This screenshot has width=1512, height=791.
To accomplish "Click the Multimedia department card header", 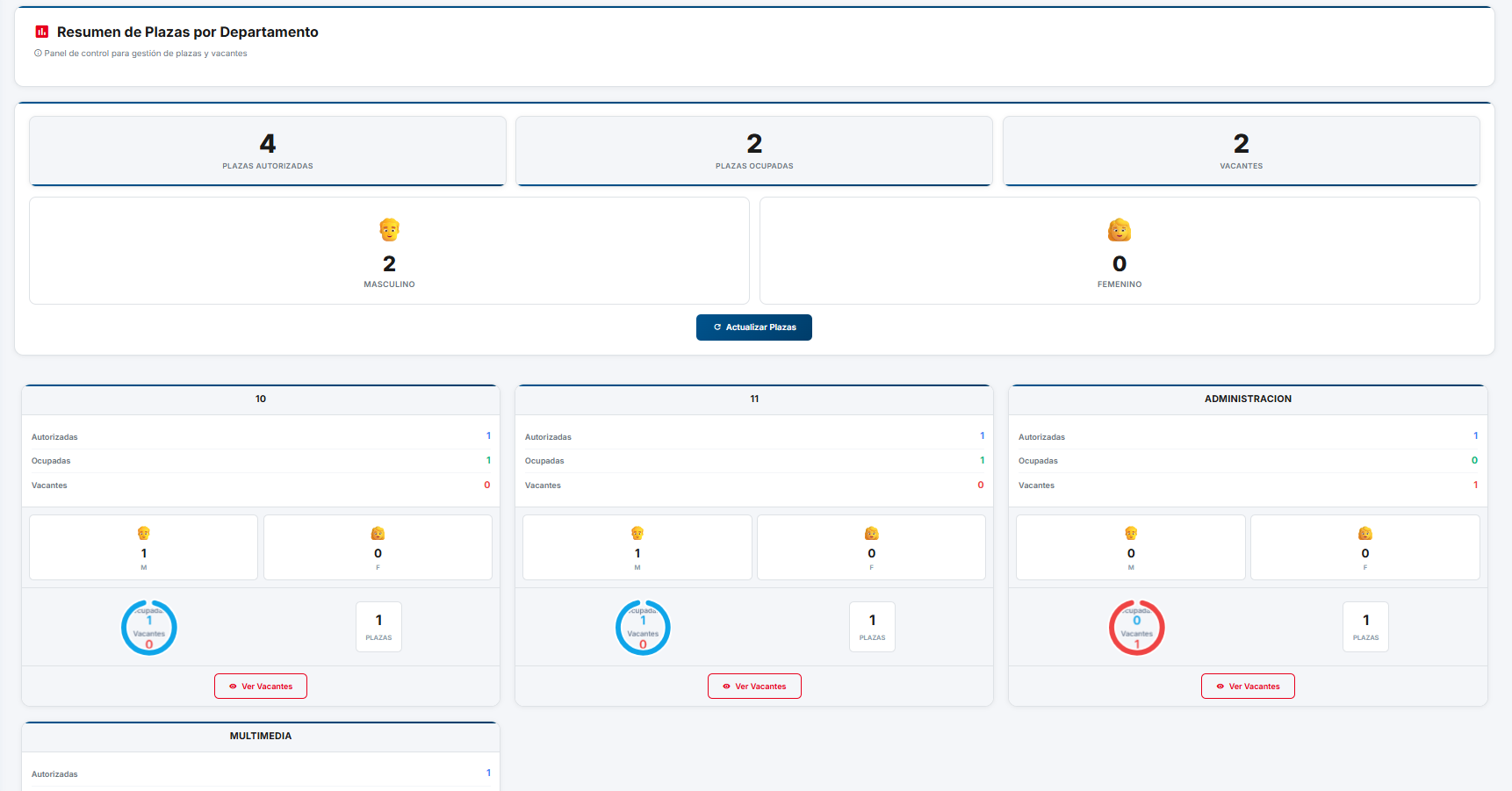I will click(x=261, y=737).
